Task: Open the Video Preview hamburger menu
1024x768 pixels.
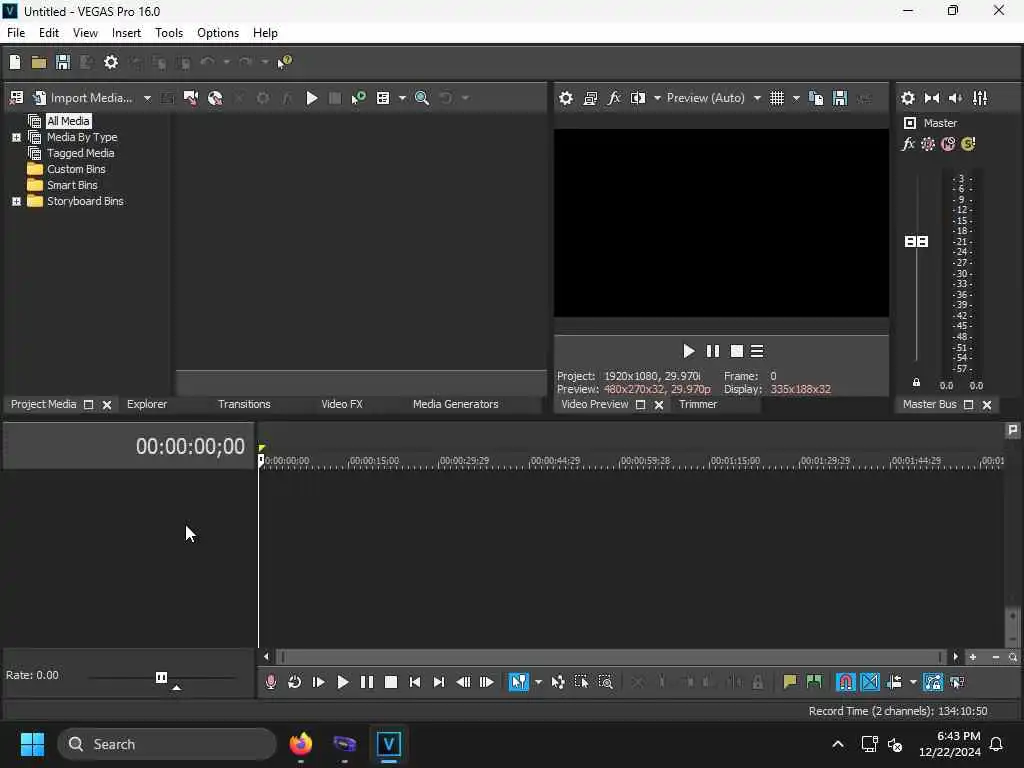Action: tap(757, 351)
